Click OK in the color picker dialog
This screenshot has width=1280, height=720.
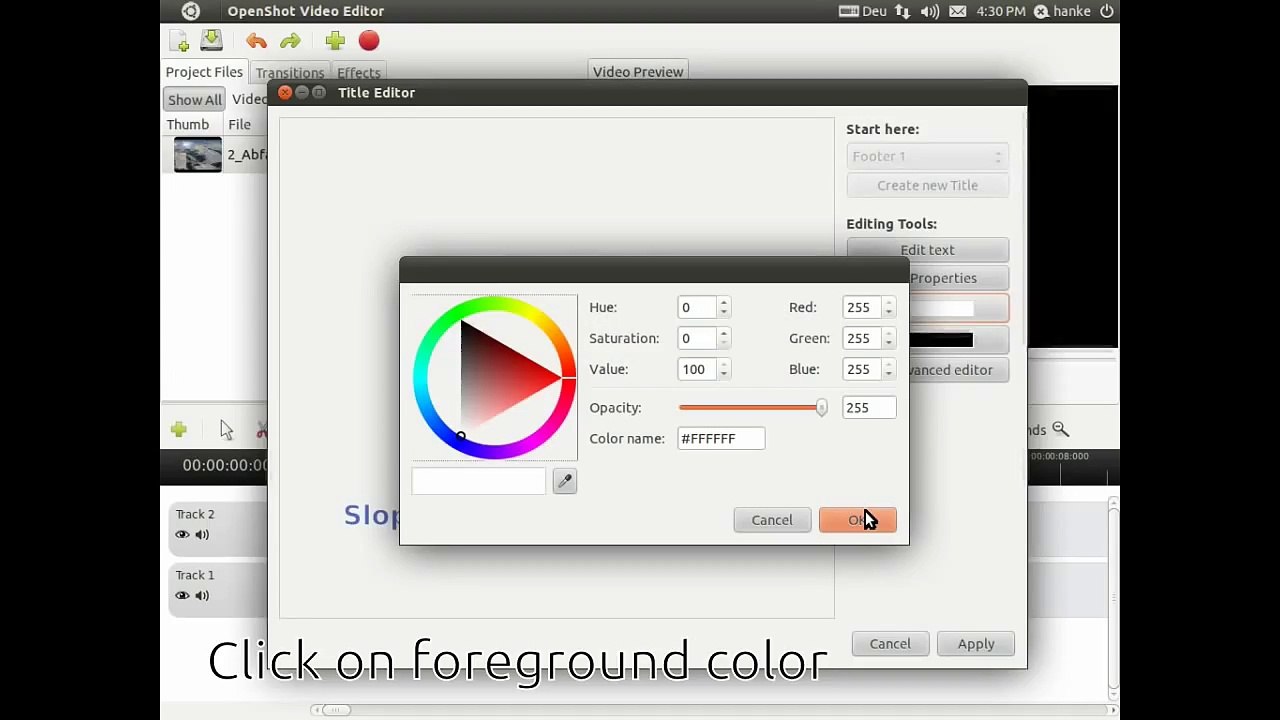pos(857,520)
